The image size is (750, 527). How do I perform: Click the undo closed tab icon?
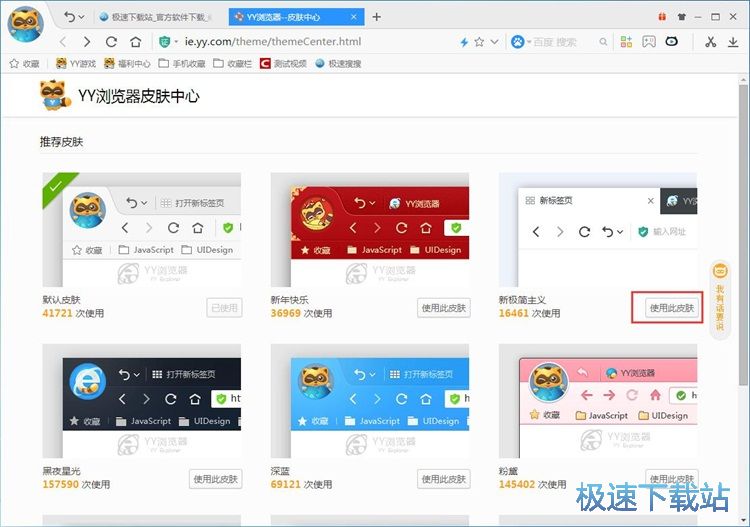pos(70,17)
